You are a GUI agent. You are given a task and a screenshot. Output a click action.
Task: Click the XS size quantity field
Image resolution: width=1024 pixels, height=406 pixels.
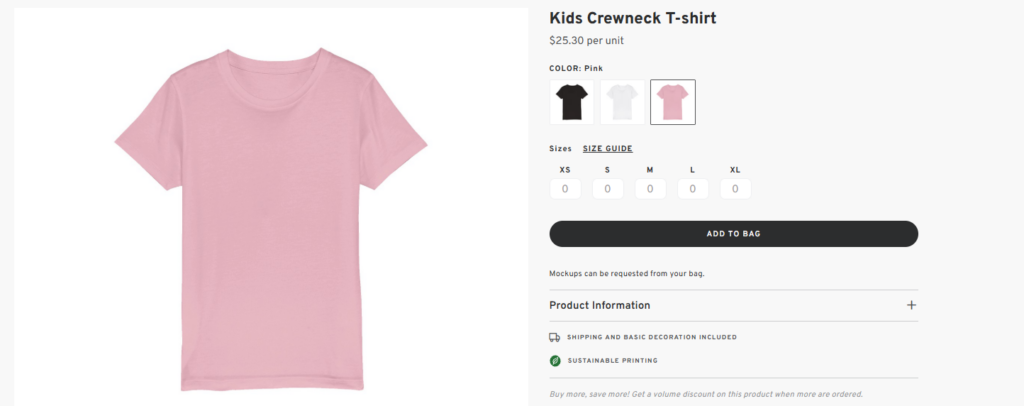[565, 188]
